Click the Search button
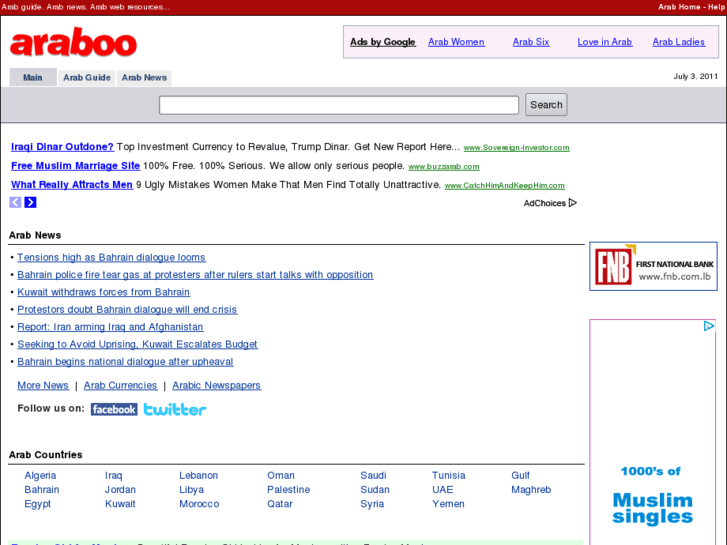This screenshot has width=727, height=545. click(x=546, y=105)
